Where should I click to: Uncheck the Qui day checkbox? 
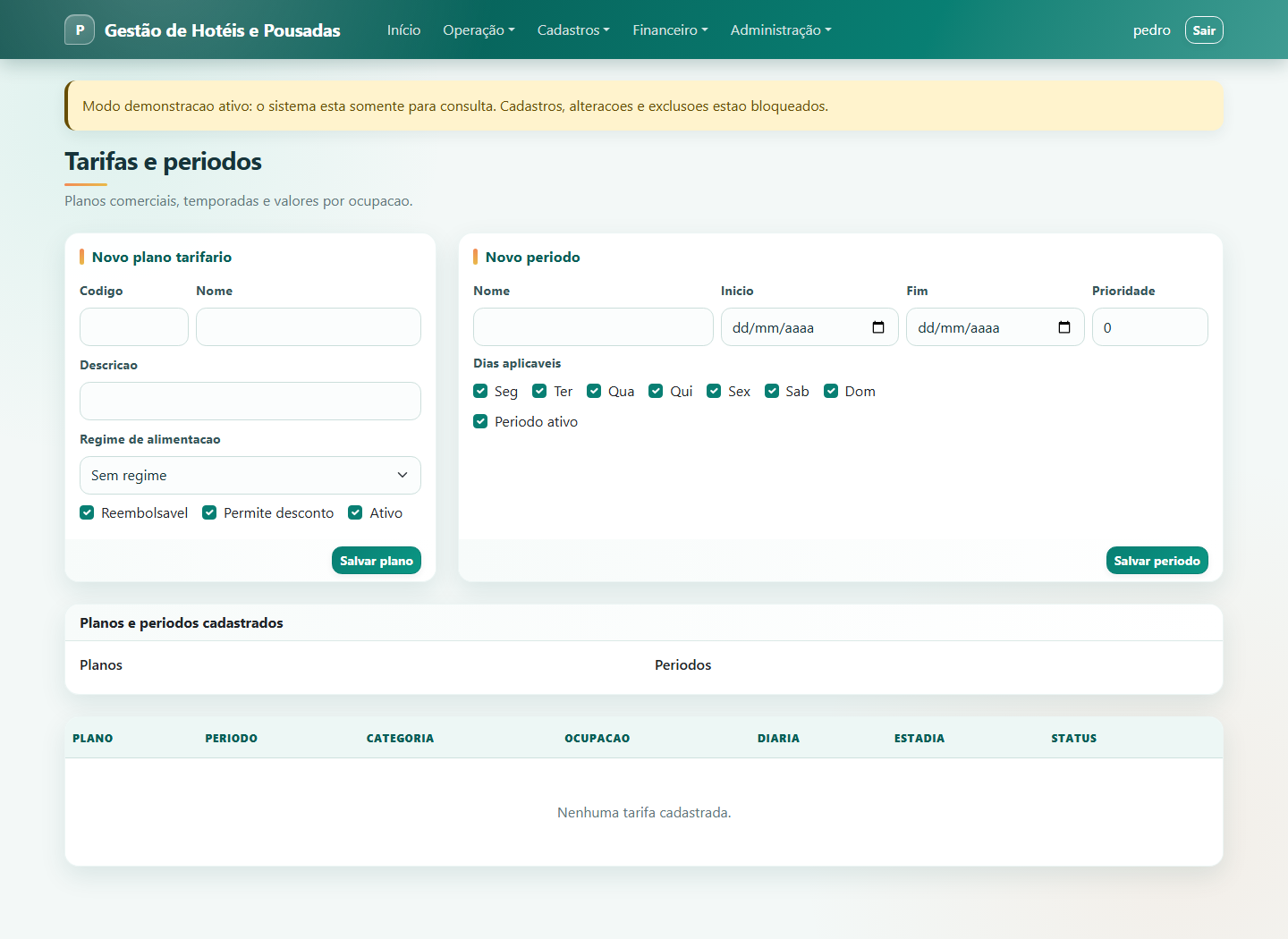656,391
